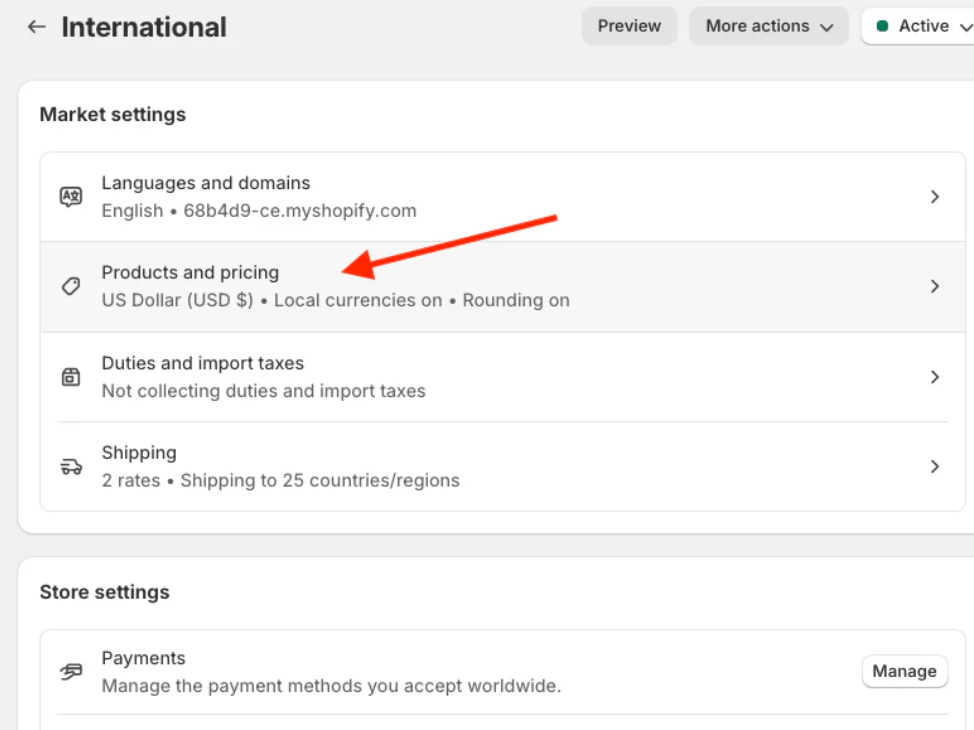Viewport: 974px width, 730px height.
Task: Click the Languages and domains icon
Action: (70, 196)
